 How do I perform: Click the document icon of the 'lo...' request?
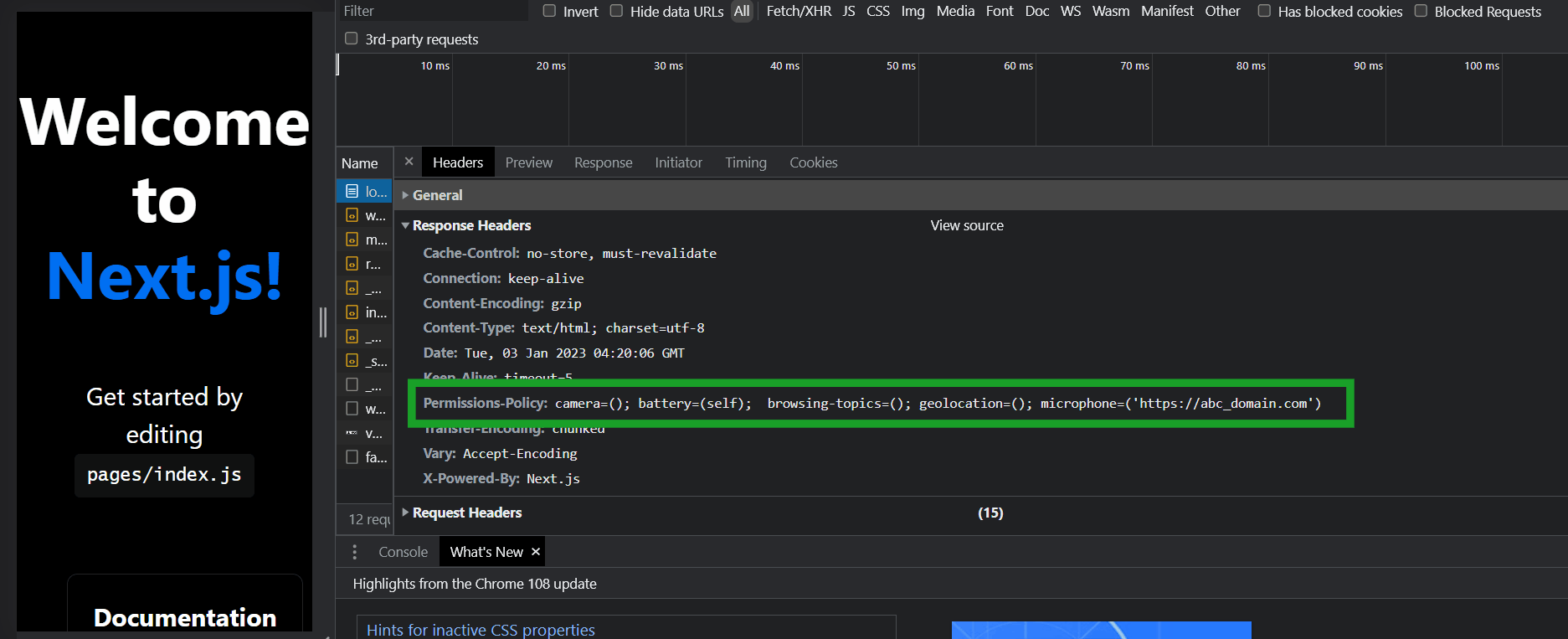click(x=352, y=192)
